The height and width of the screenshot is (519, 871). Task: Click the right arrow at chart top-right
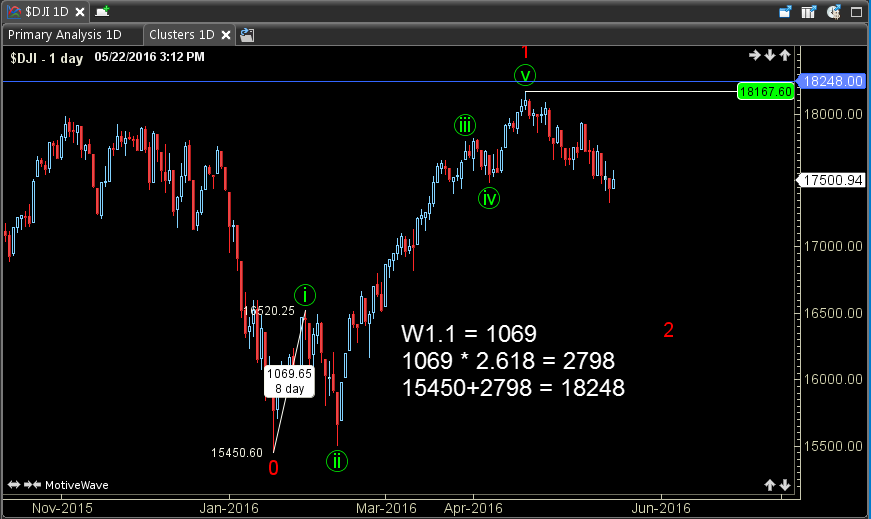click(x=754, y=55)
